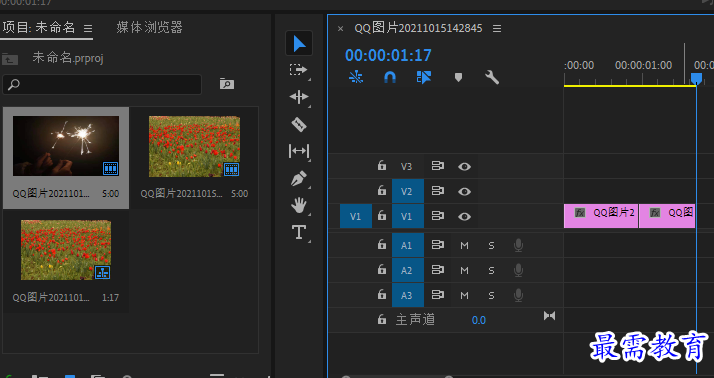Viewport: 714px width, 378px height.
Task: Toggle track targeting for A3
Action: [408, 296]
